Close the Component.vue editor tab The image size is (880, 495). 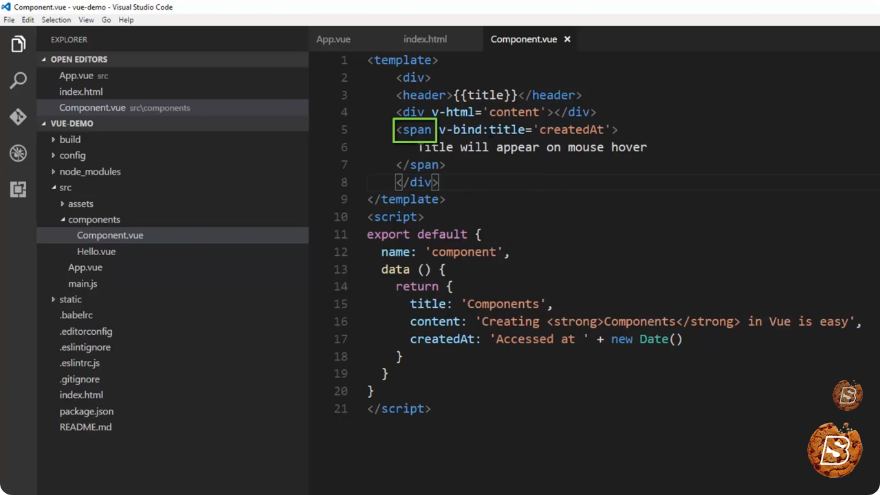click(x=567, y=39)
